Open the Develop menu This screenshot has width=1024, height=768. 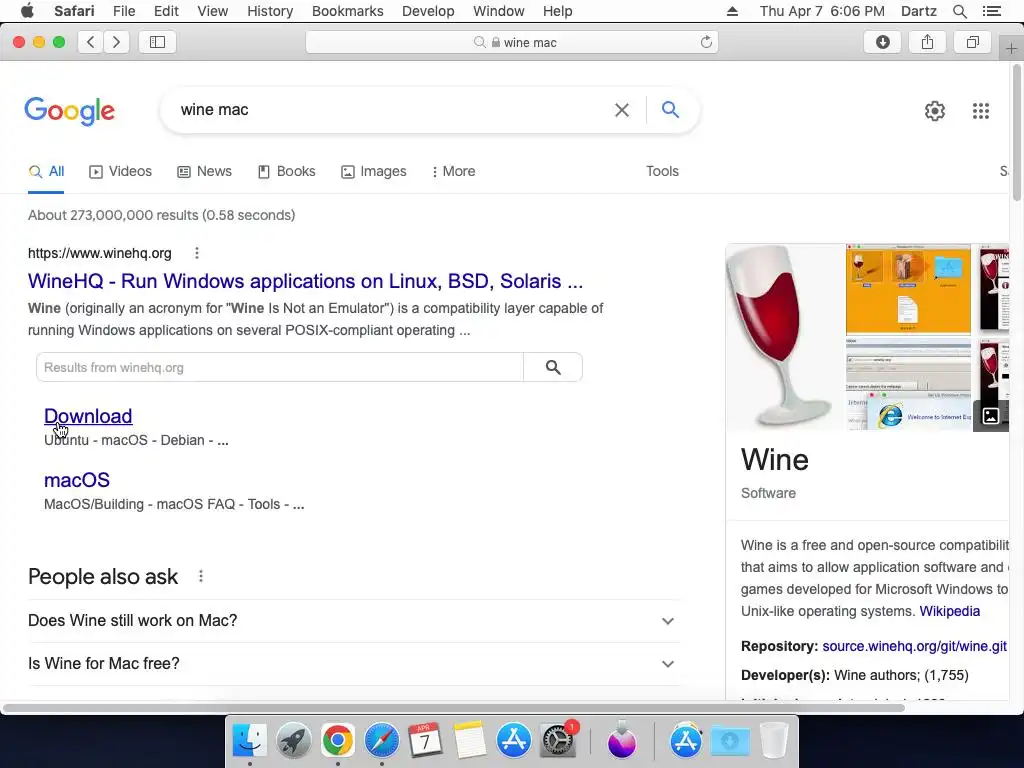click(428, 11)
